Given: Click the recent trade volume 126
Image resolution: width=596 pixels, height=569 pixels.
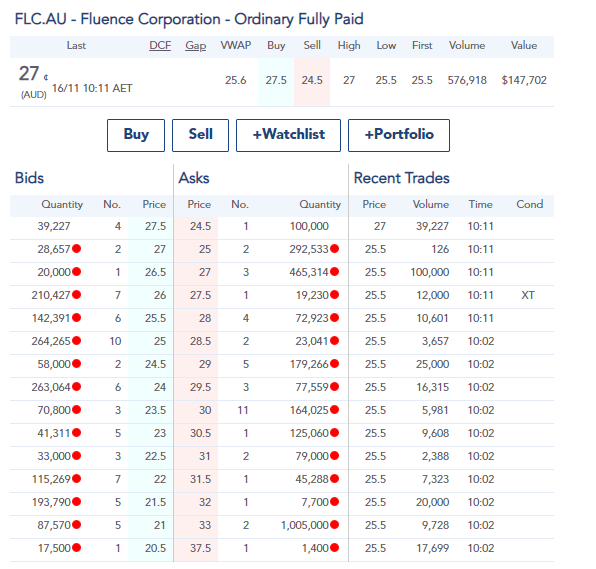Looking at the screenshot, I should [x=440, y=249].
